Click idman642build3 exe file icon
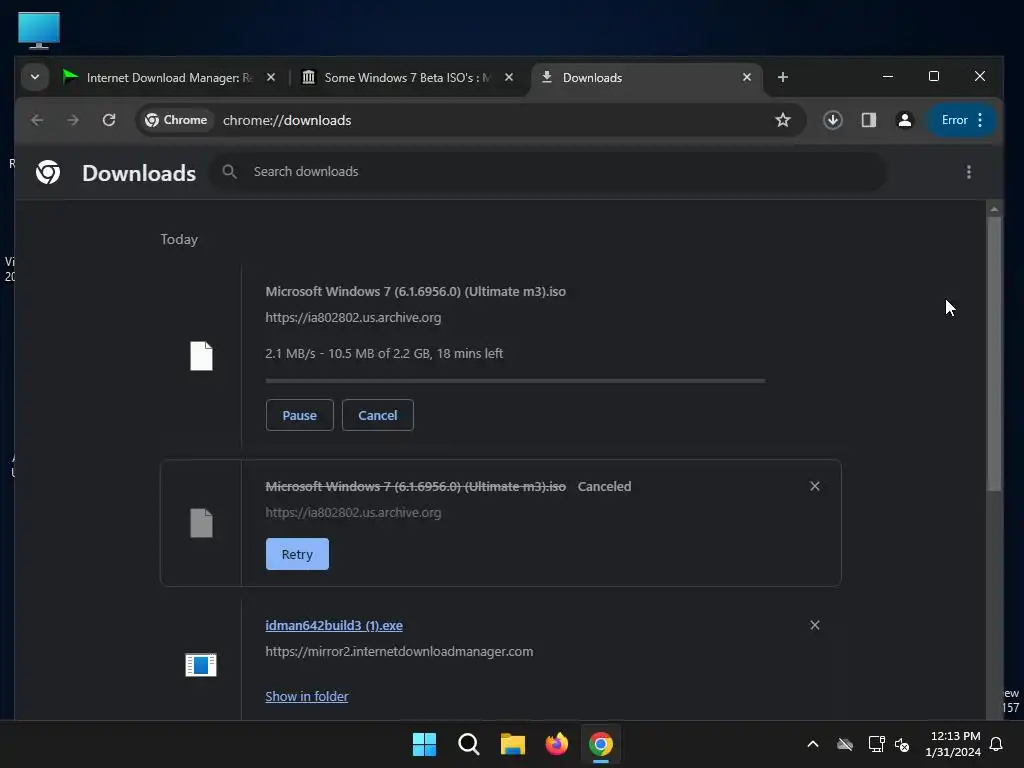Viewport: 1024px width, 768px height. pyautogui.click(x=200, y=665)
